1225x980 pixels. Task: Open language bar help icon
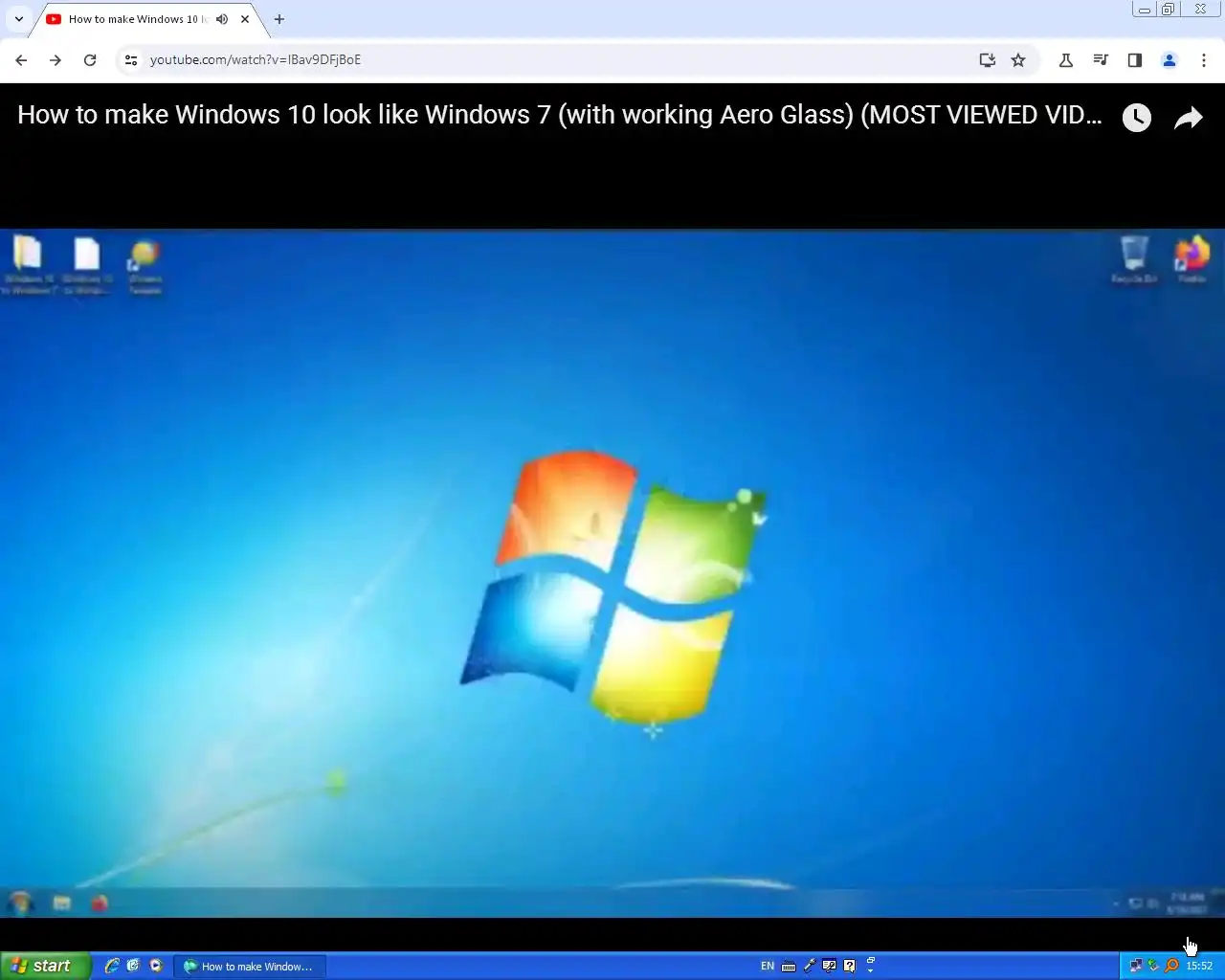(x=849, y=967)
